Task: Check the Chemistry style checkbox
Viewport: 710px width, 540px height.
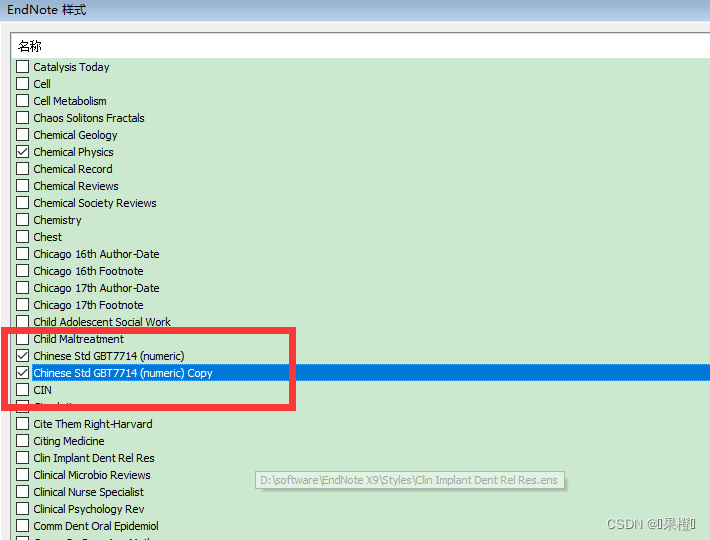Action: [x=23, y=220]
